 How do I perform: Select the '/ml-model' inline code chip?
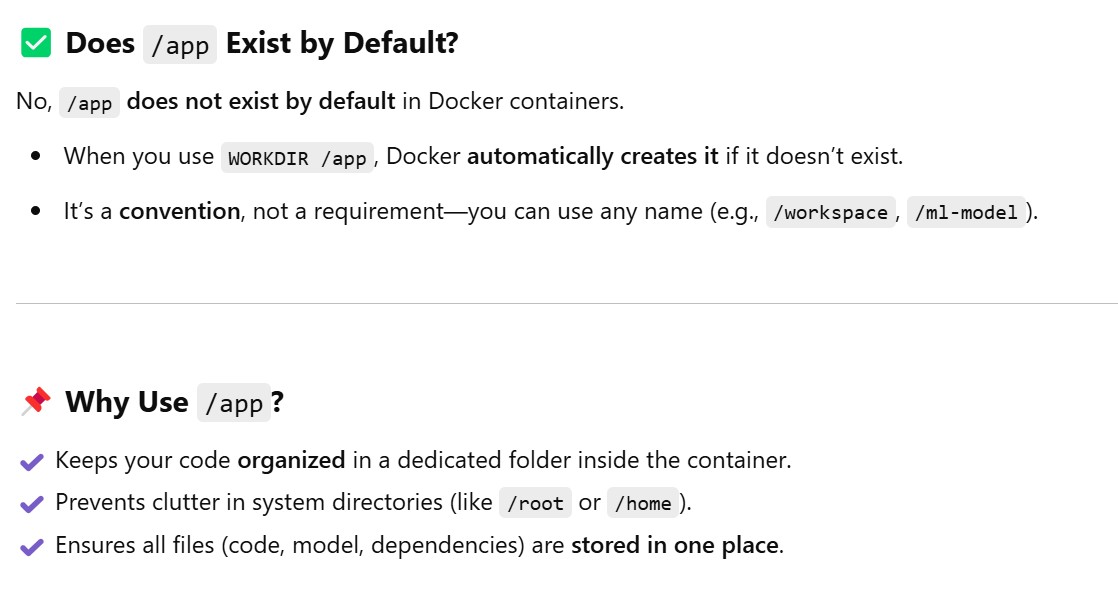966,213
